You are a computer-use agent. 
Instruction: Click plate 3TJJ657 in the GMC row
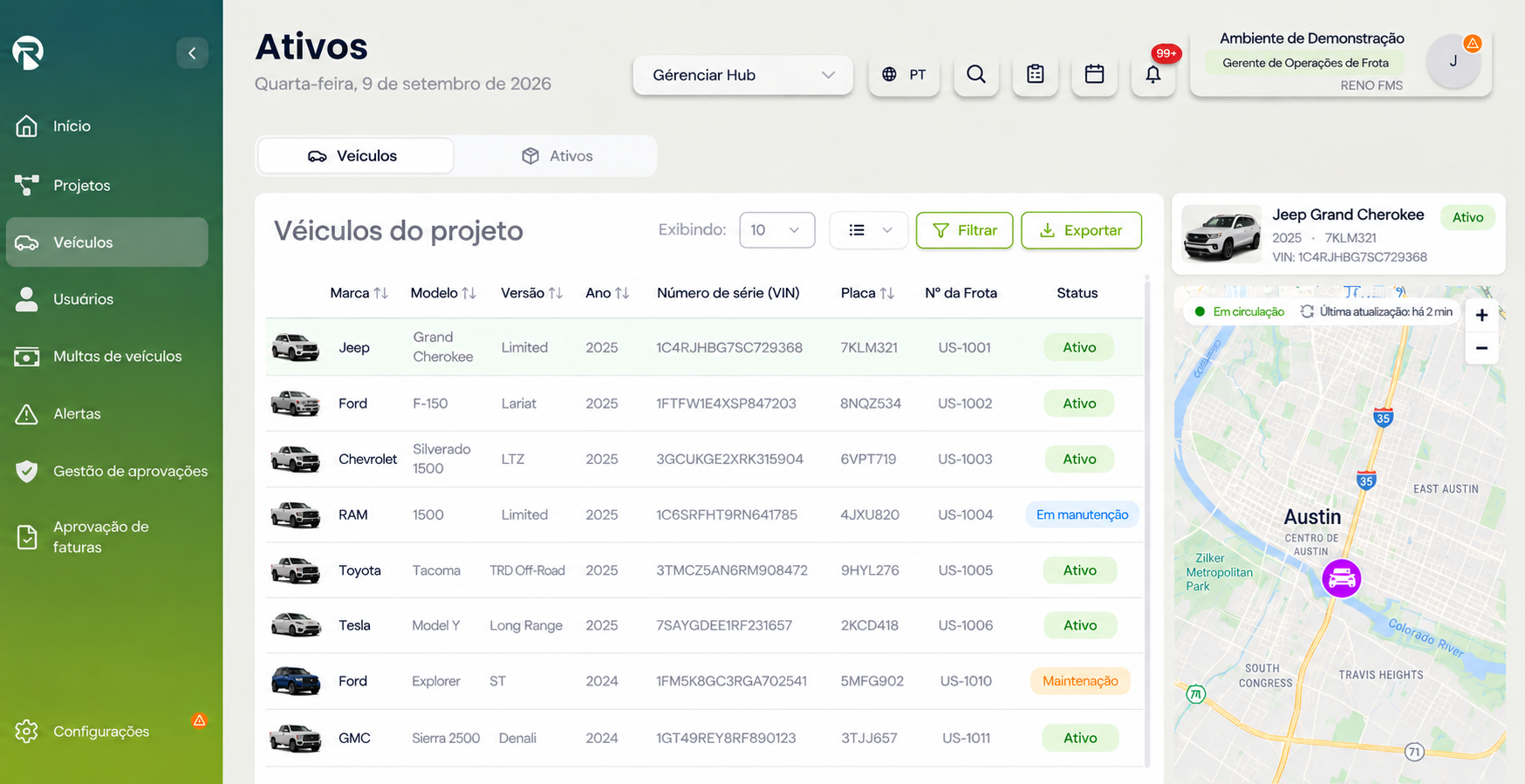(869, 738)
